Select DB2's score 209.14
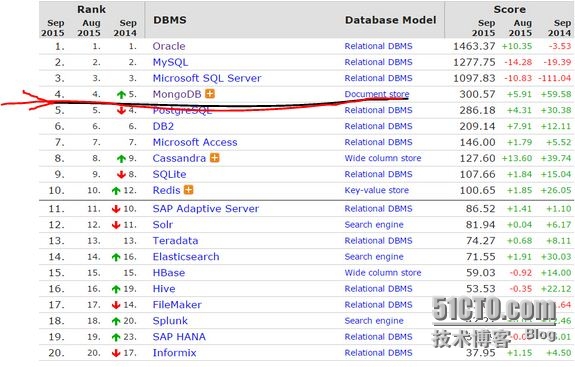The width and height of the screenshot is (575, 367). click(x=477, y=126)
